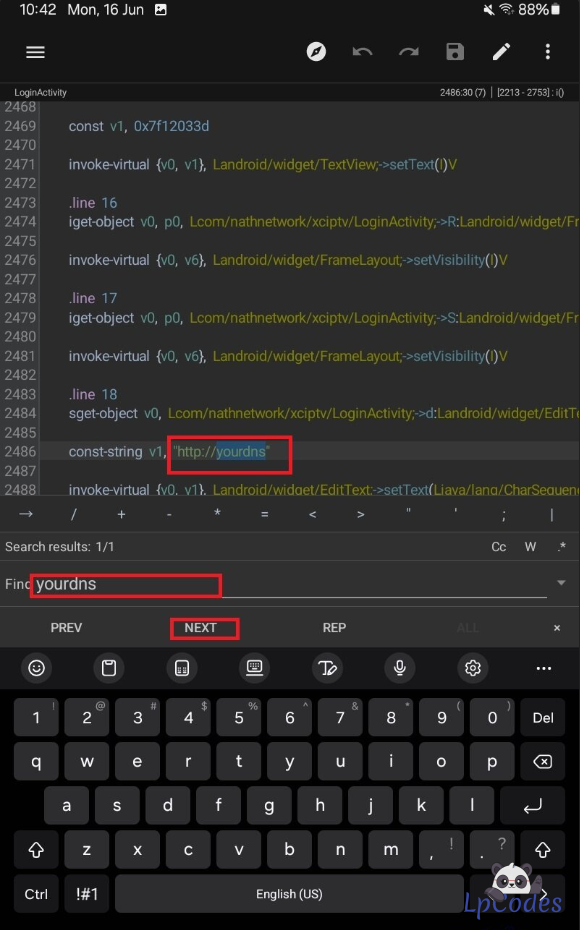The image size is (580, 930).
Task: Insert greater-than sign from symbol bar
Action: (361, 514)
